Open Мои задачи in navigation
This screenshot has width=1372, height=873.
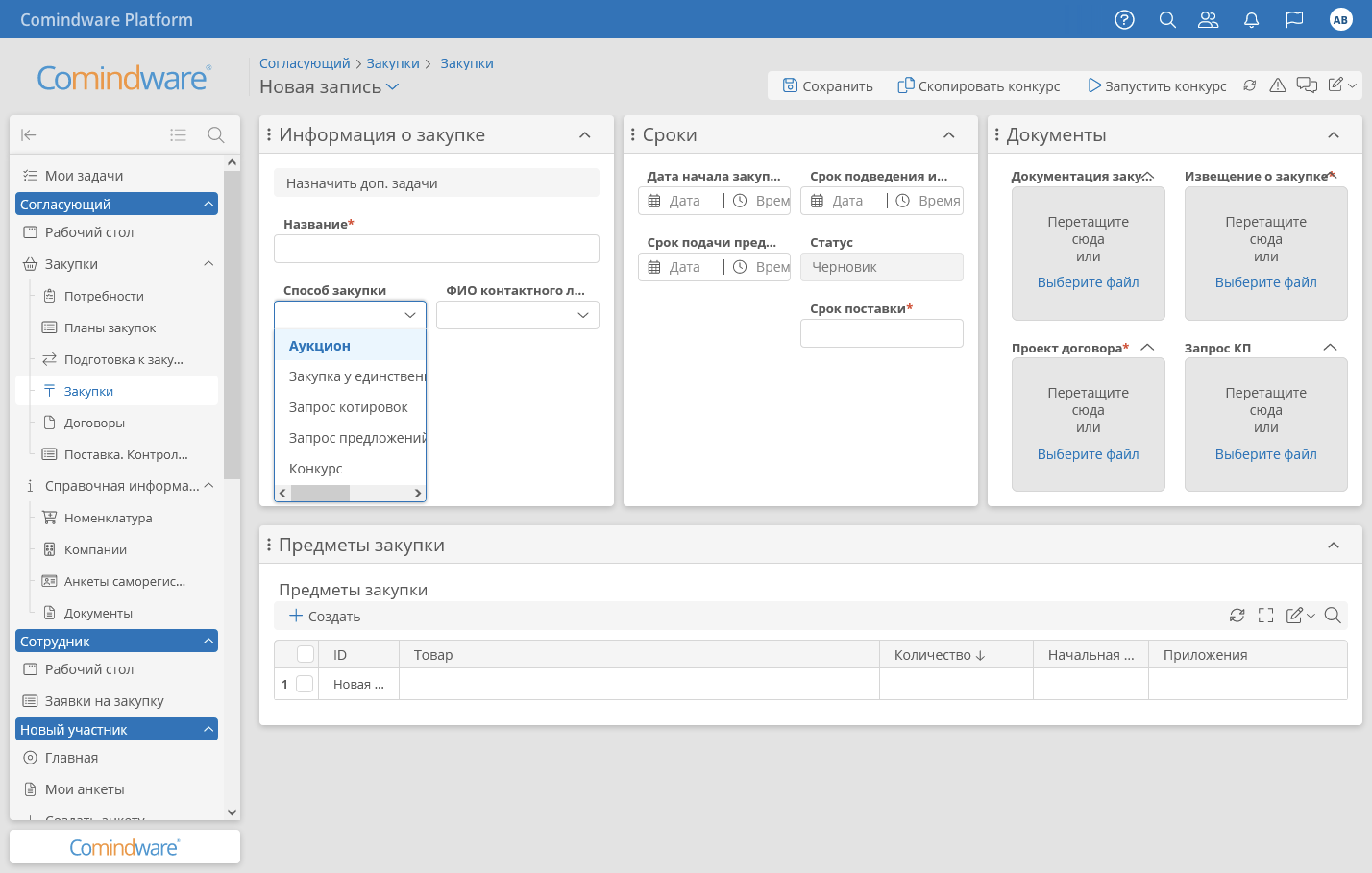point(84,176)
